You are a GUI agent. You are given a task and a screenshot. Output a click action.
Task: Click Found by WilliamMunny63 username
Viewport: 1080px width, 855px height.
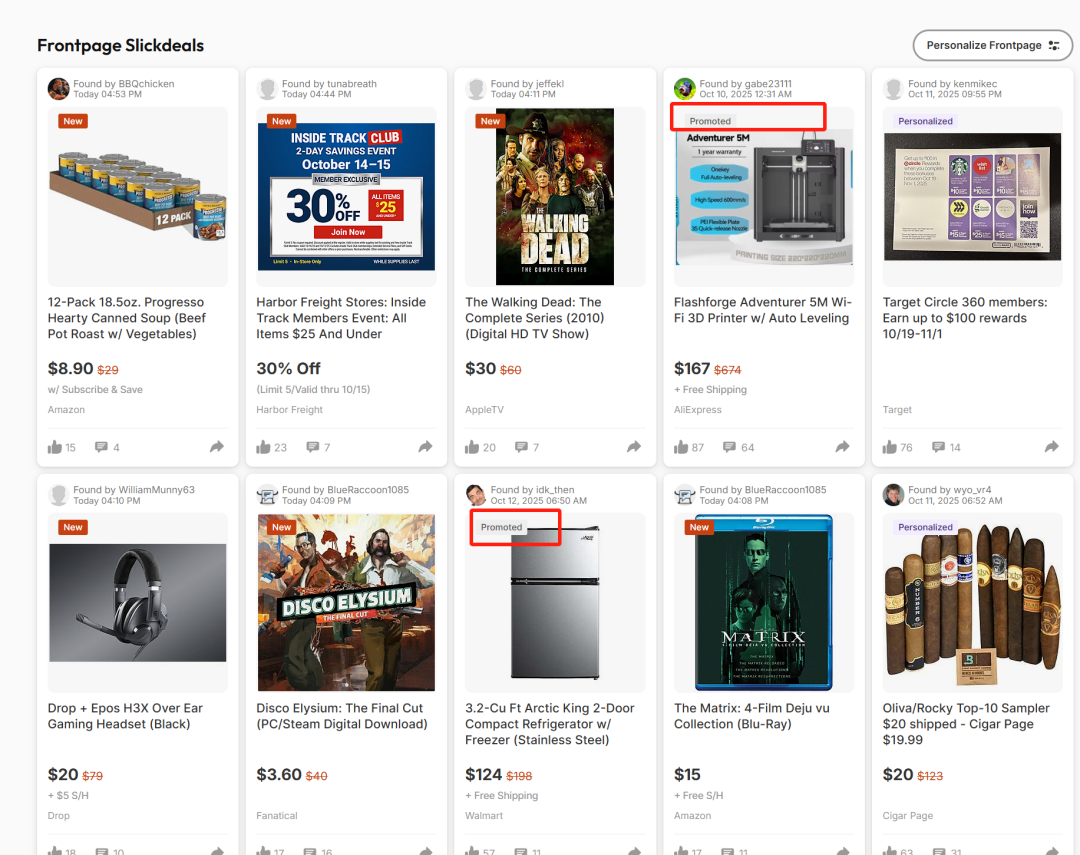coord(134,489)
